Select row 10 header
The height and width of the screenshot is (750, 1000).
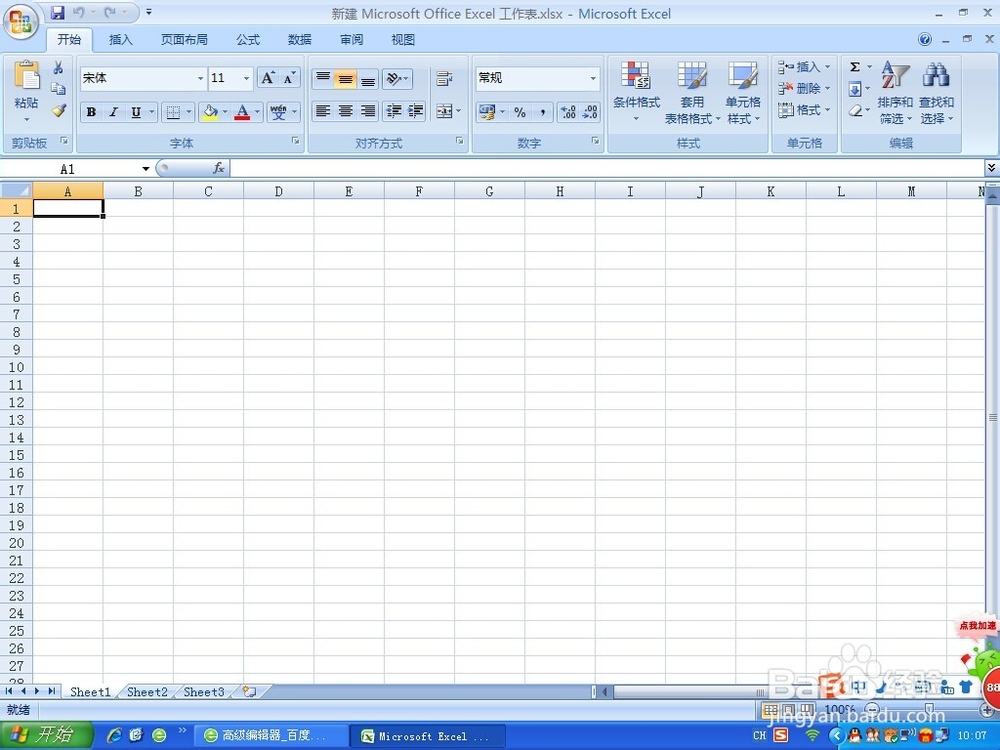pyautogui.click(x=16, y=367)
